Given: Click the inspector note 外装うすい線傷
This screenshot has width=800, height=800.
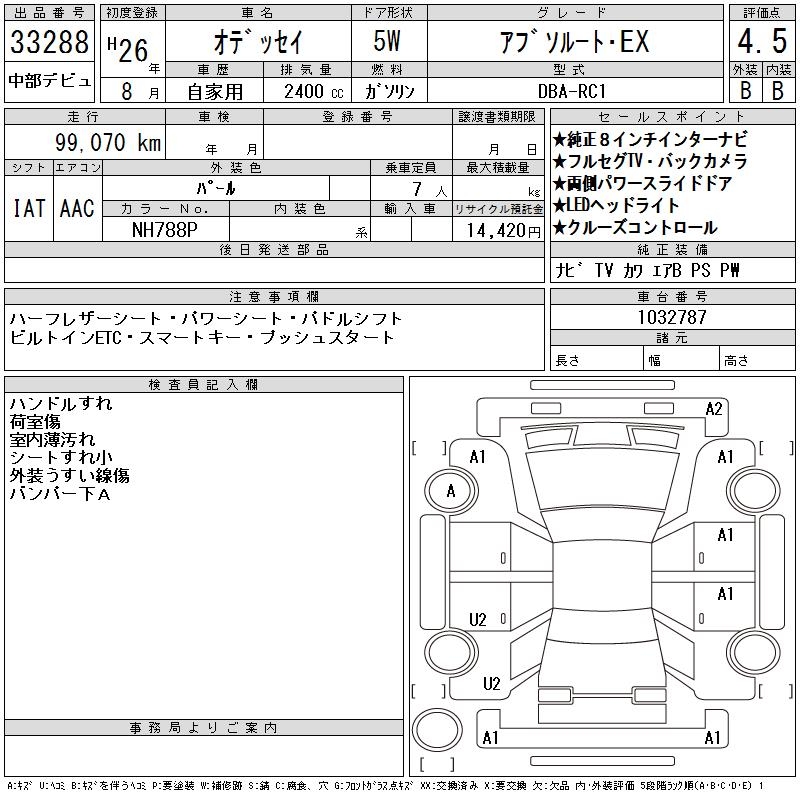Looking at the screenshot, I should 69,476.
